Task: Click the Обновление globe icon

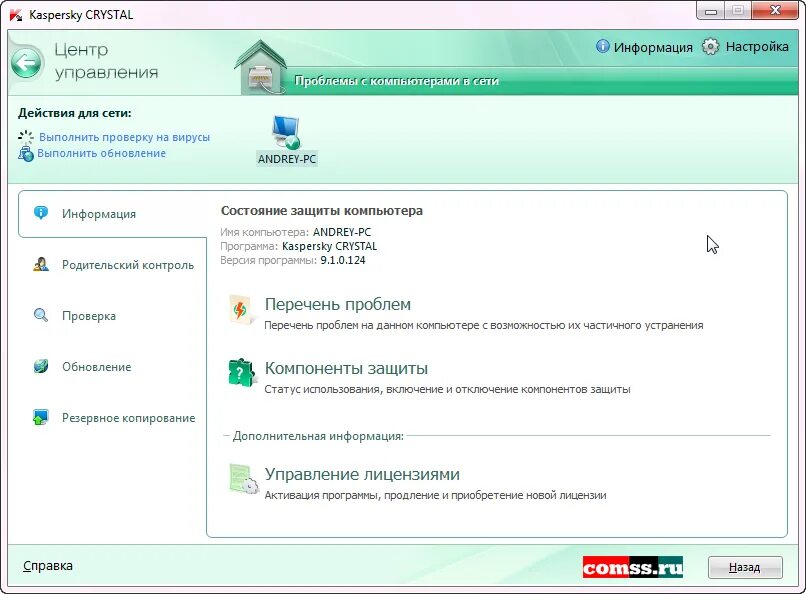Action: point(41,366)
